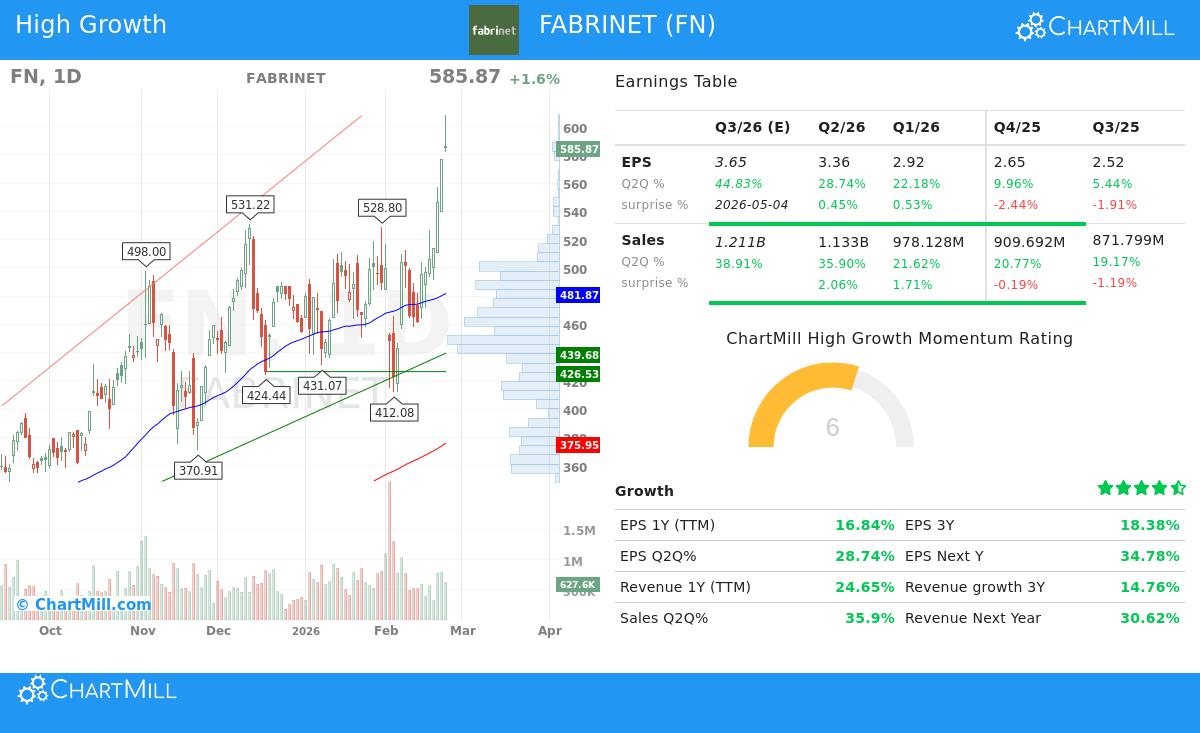Click the EPS row label in the Earnings Table
The image size is (1200, 733).
tap(637, 162)
